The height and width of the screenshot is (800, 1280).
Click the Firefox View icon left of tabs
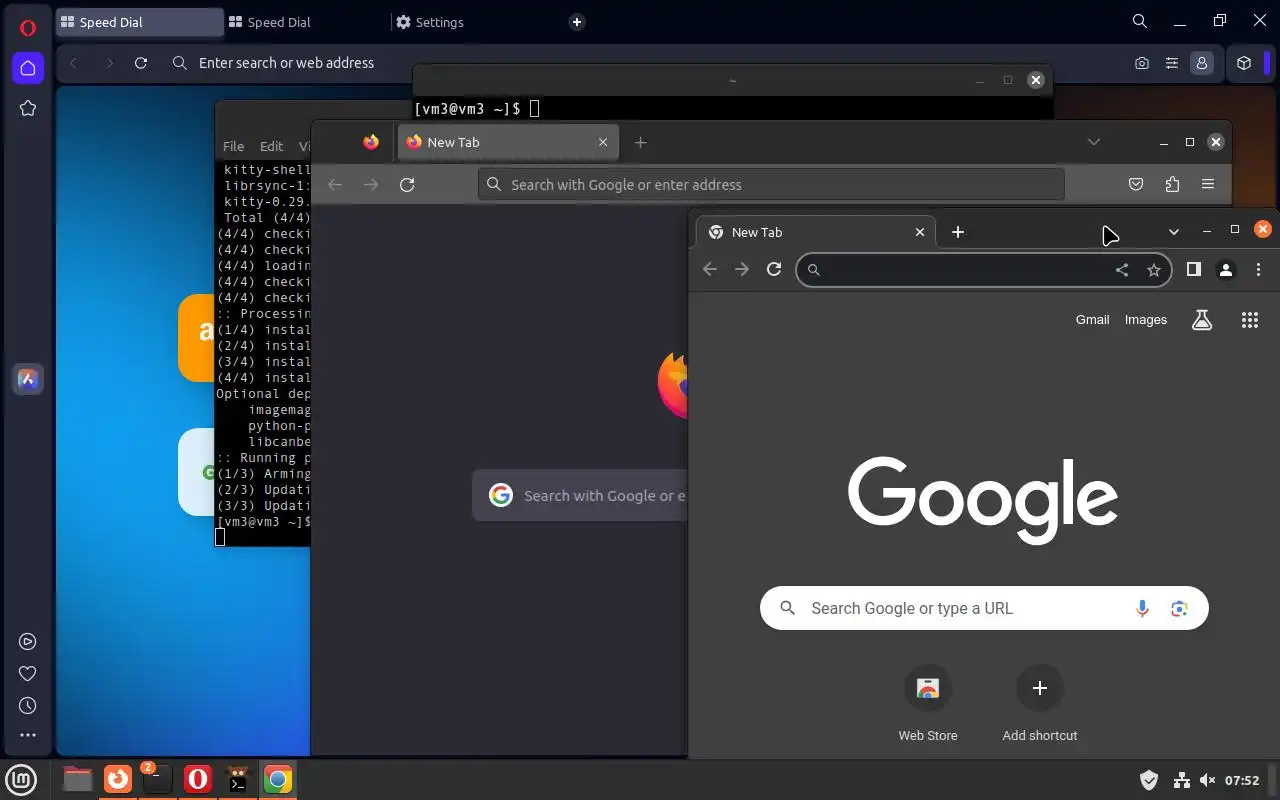click(371, 143)
